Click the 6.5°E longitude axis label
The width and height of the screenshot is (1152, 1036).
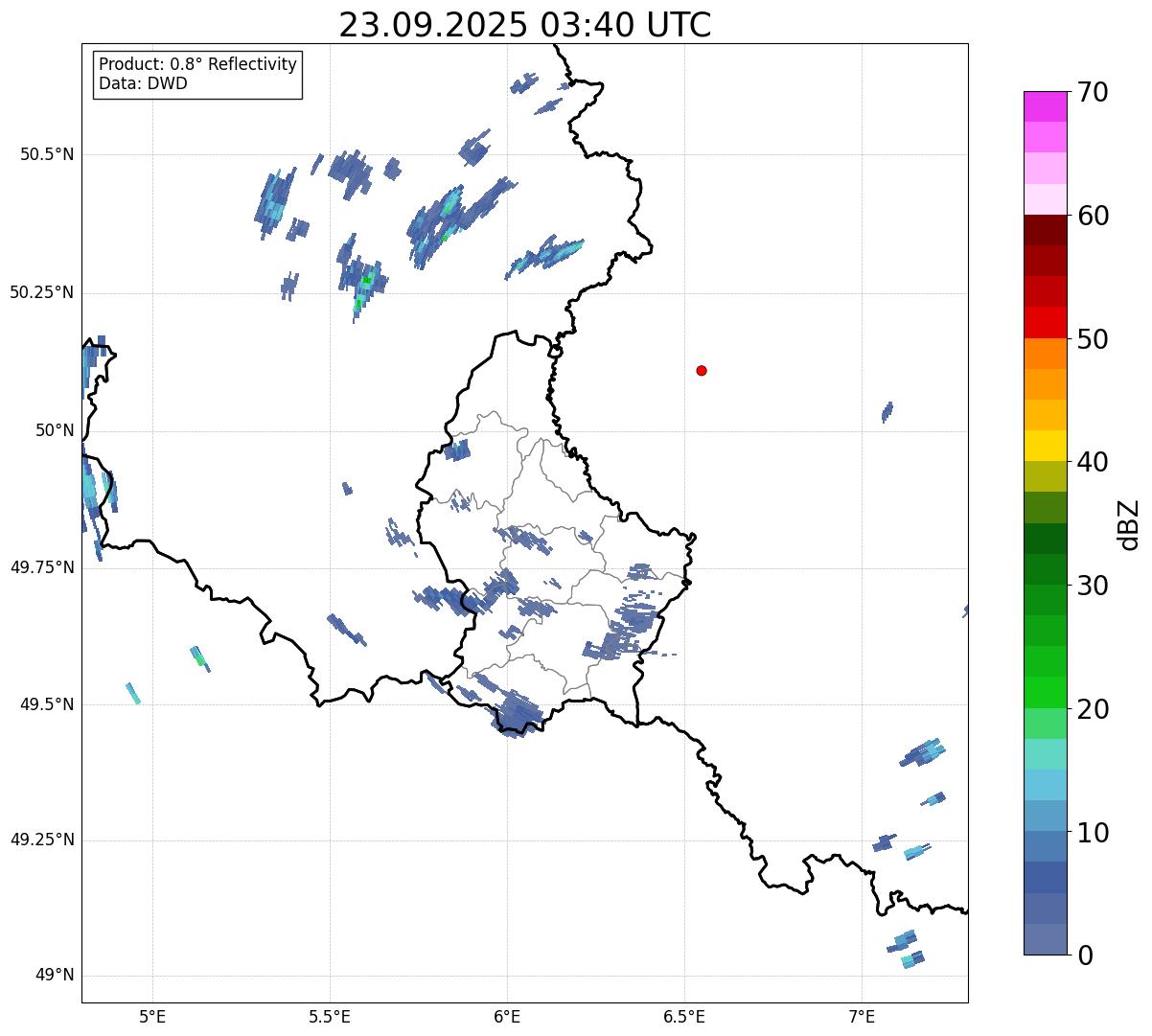(x=684, y=1016)
